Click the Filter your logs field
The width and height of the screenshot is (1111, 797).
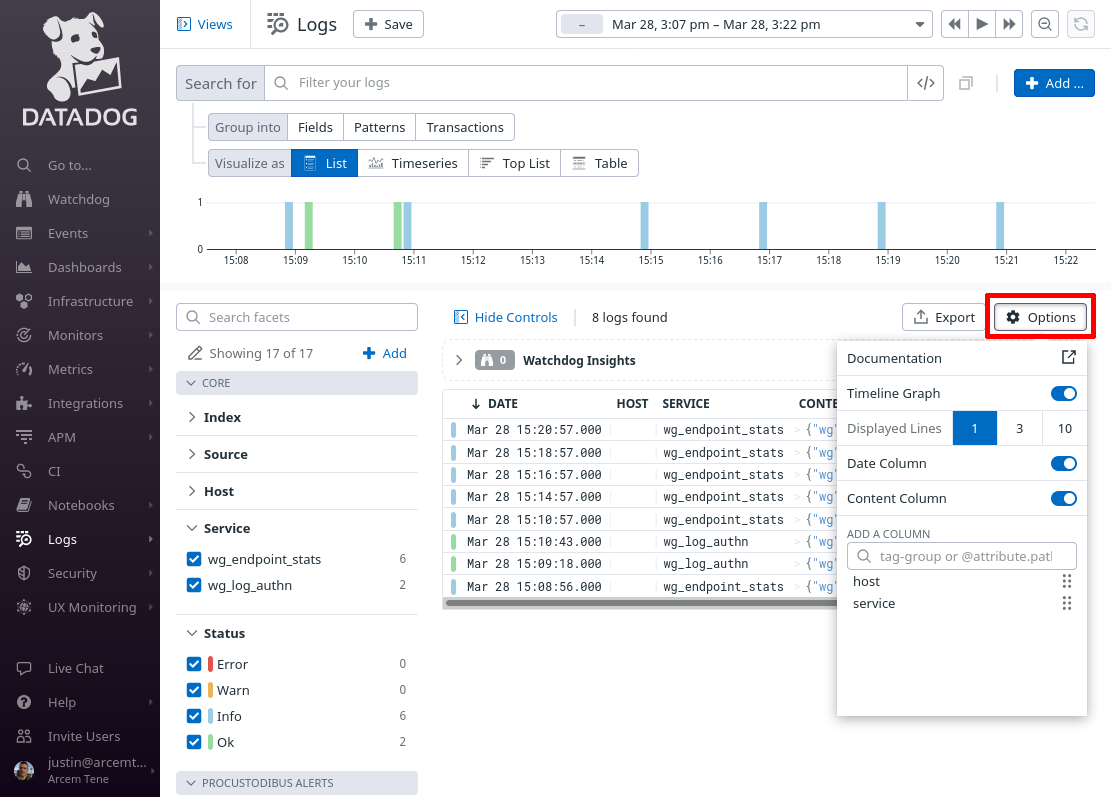[586, 83]
